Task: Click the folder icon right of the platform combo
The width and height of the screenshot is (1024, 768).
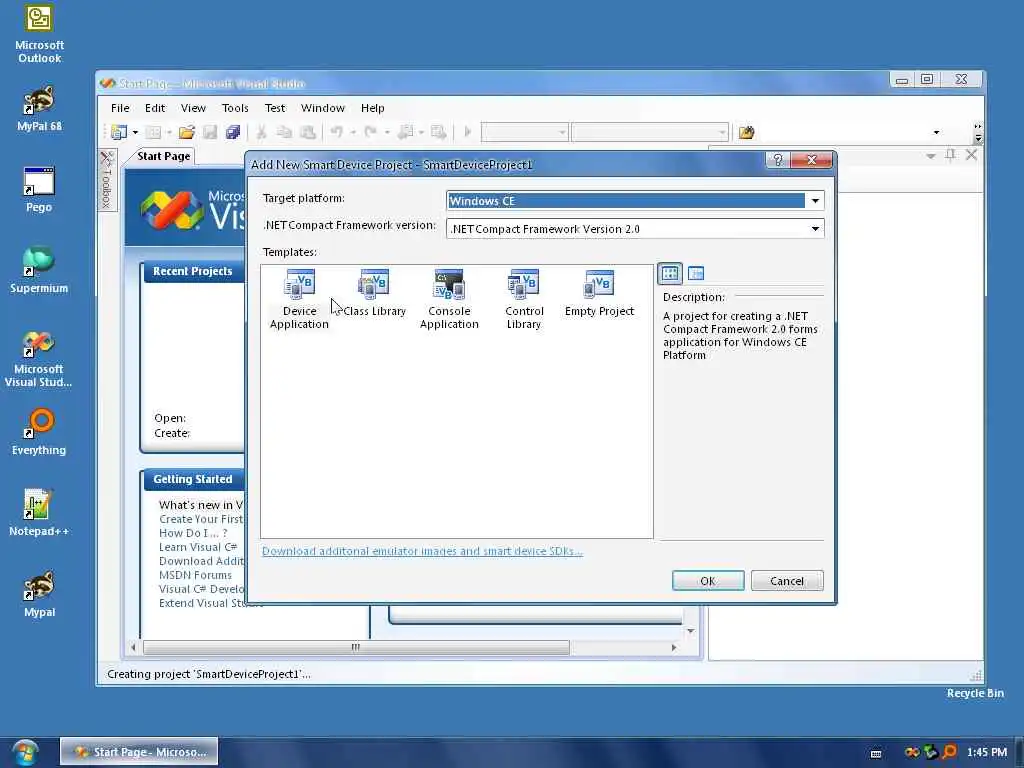Action: [746, 133]
